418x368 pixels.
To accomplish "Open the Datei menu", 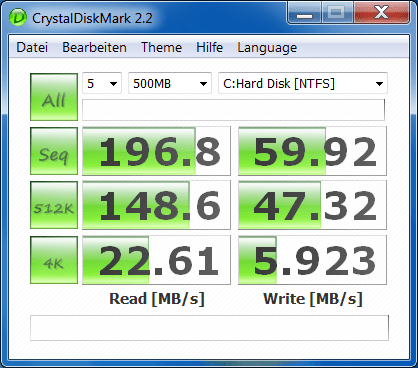I will coord(32,48).
